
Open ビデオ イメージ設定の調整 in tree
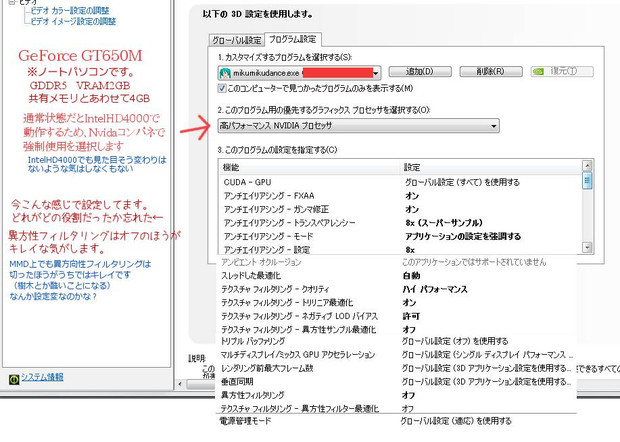click(x=73, y=21)
